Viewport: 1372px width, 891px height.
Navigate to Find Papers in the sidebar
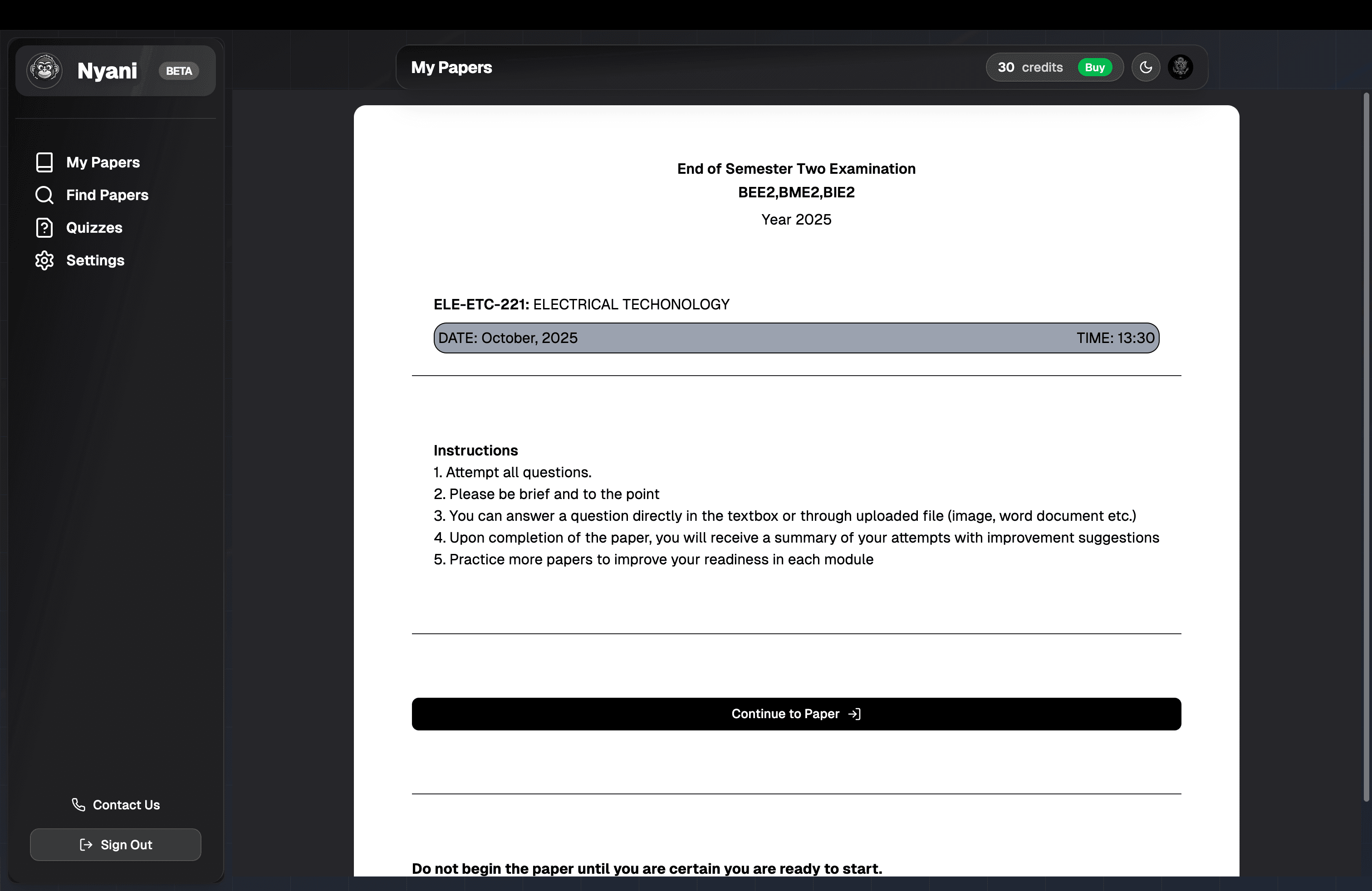point(107,195)
